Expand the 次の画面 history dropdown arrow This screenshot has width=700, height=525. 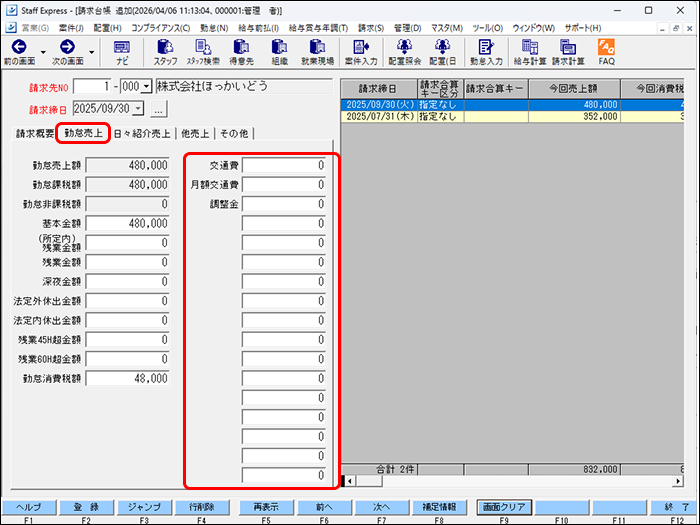92,52
